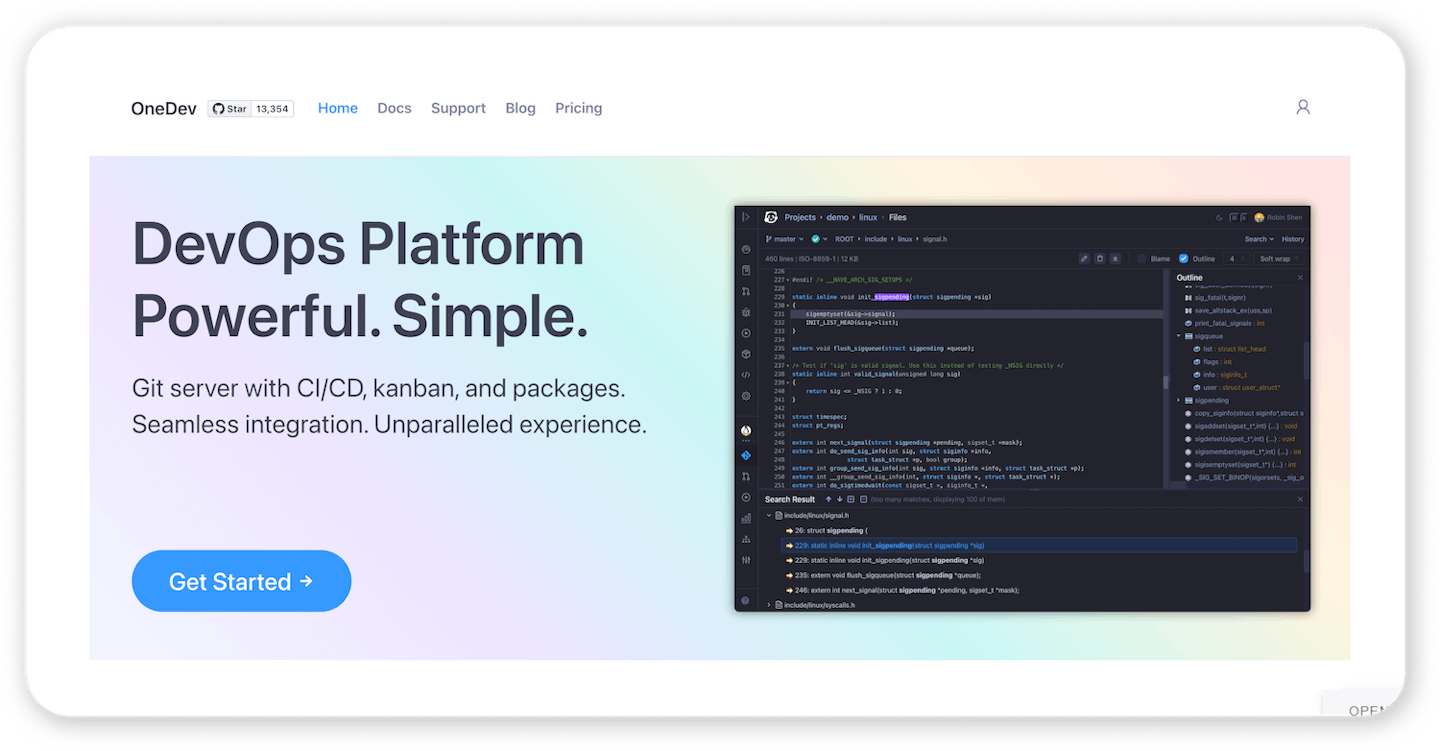Click the OneDev site logo text
The height and width of the screenshot is (751, 1440).
click(164, 109)
